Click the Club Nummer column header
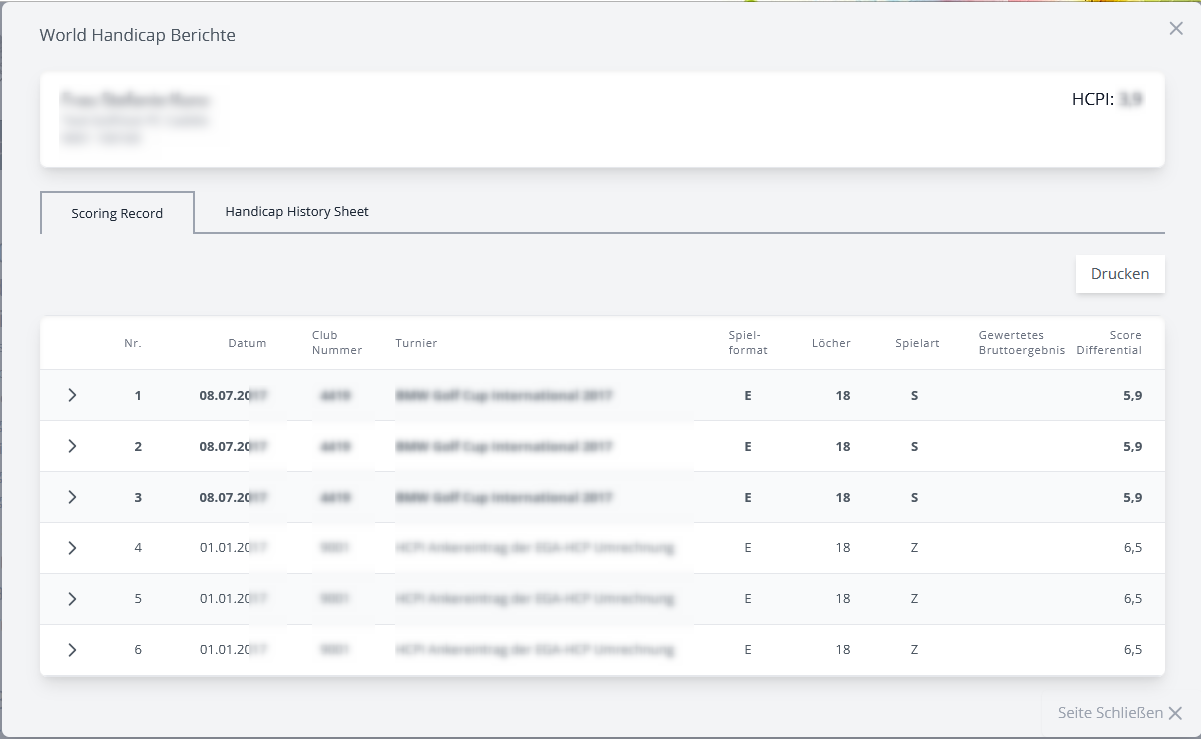This screenshot has height=739, width=1201. coord(337,343)
